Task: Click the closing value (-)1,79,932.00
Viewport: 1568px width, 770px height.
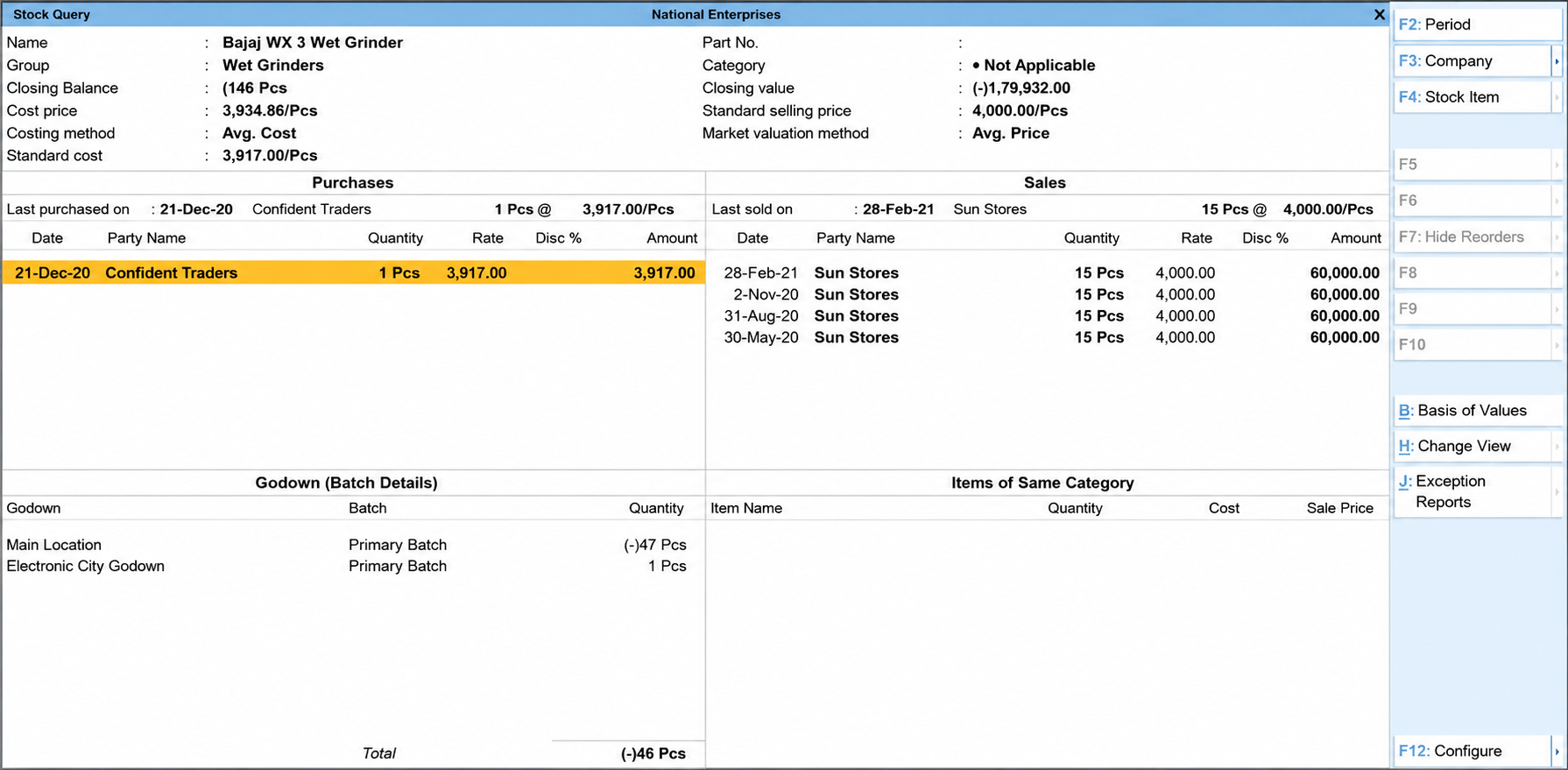Action: [x=1021, y=88]
